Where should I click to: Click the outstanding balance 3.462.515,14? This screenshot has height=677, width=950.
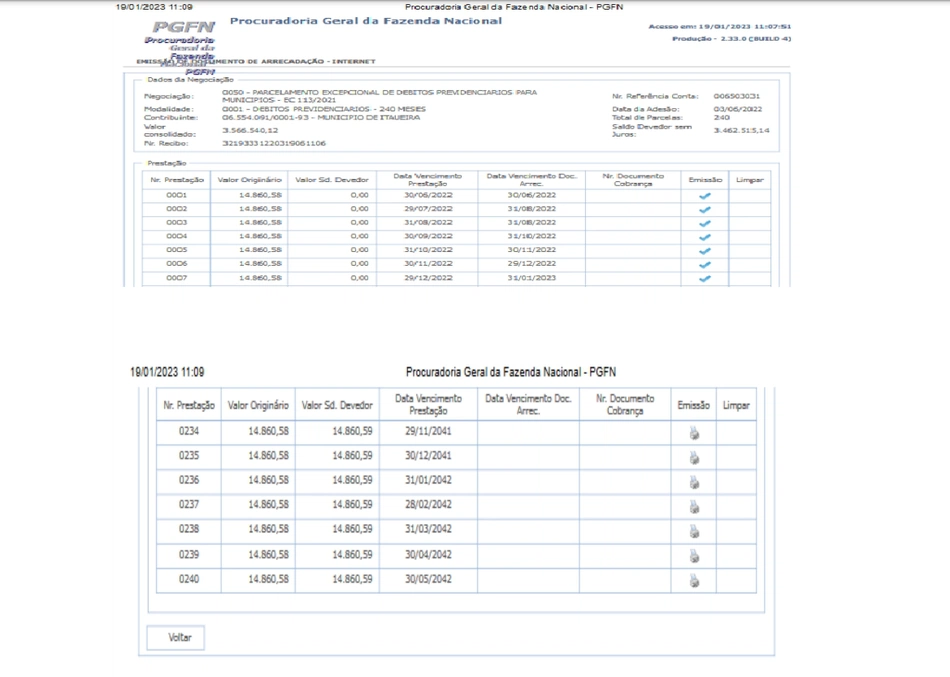coord(742,130)
